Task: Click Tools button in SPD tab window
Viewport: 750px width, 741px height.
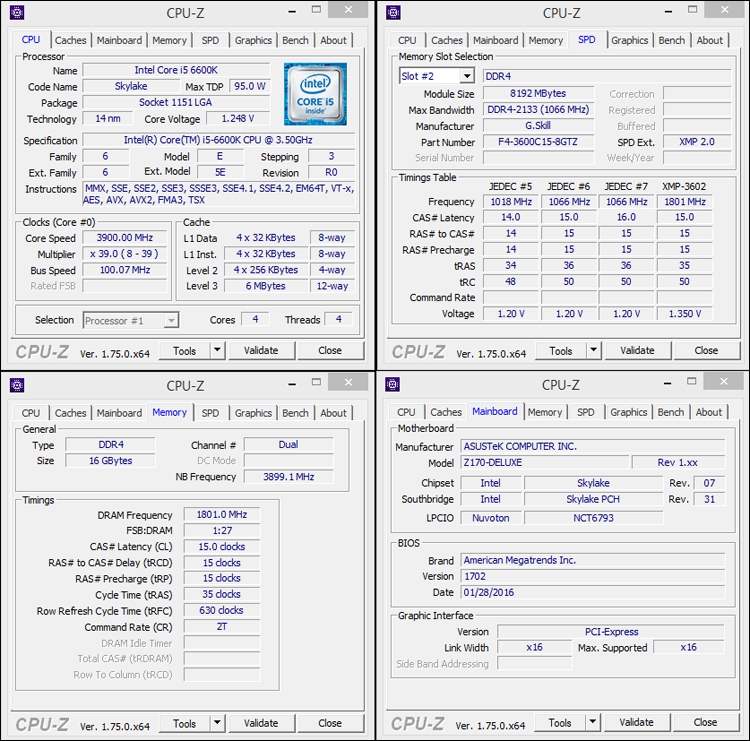Action: 561,350
